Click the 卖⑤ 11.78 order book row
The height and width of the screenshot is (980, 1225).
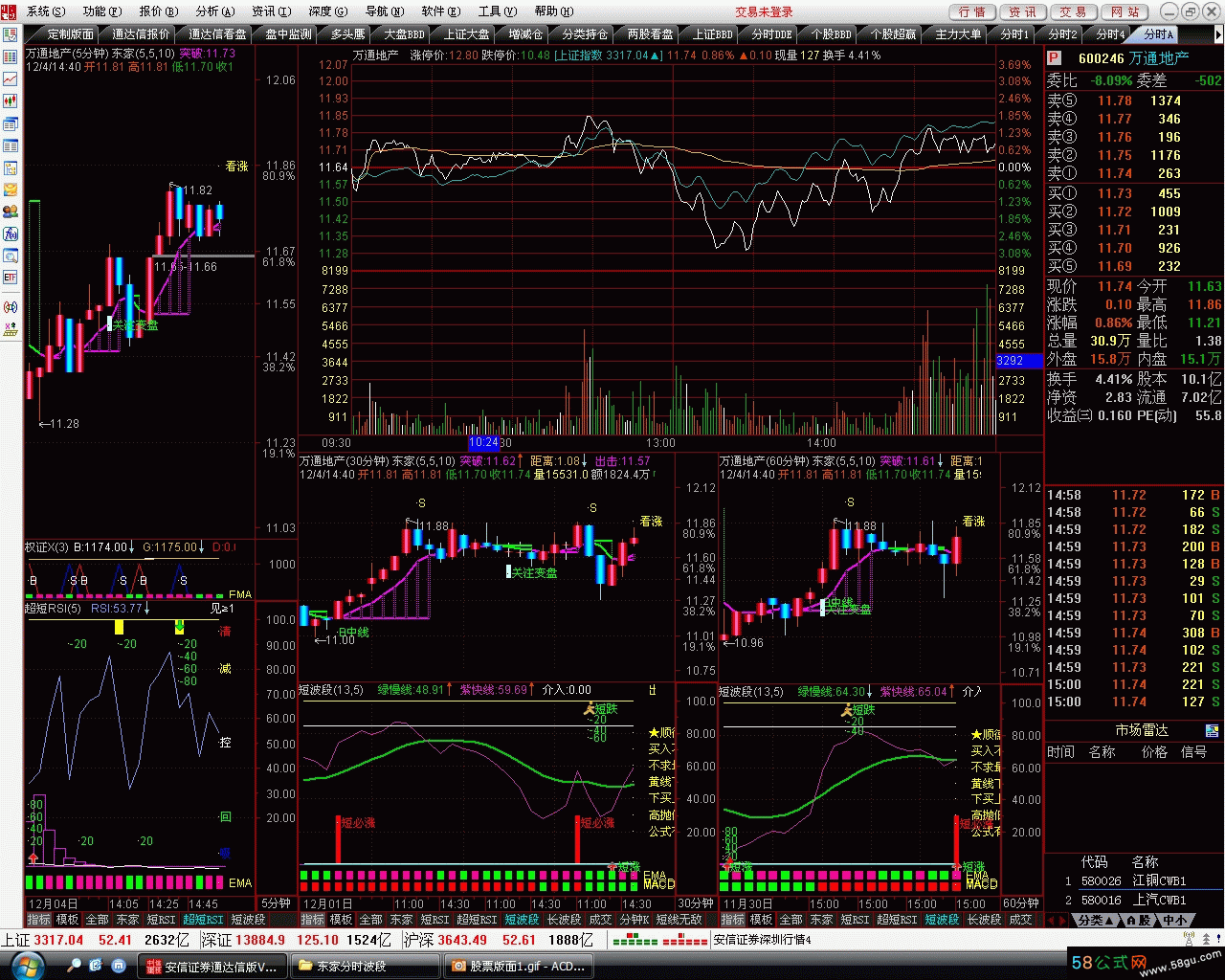click(x=1133, y=100)
